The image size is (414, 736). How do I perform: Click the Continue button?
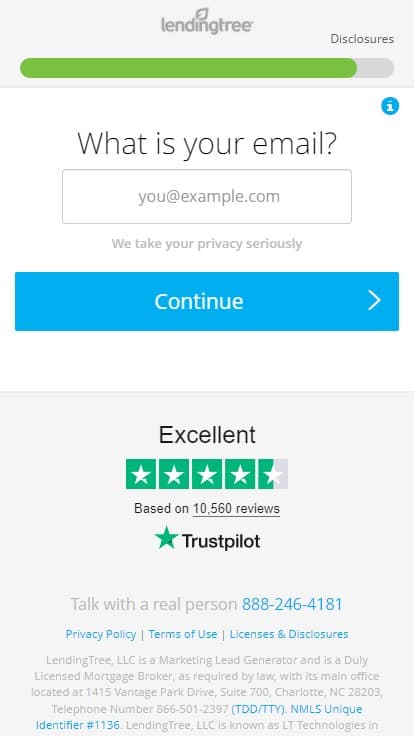coord(207,301)
